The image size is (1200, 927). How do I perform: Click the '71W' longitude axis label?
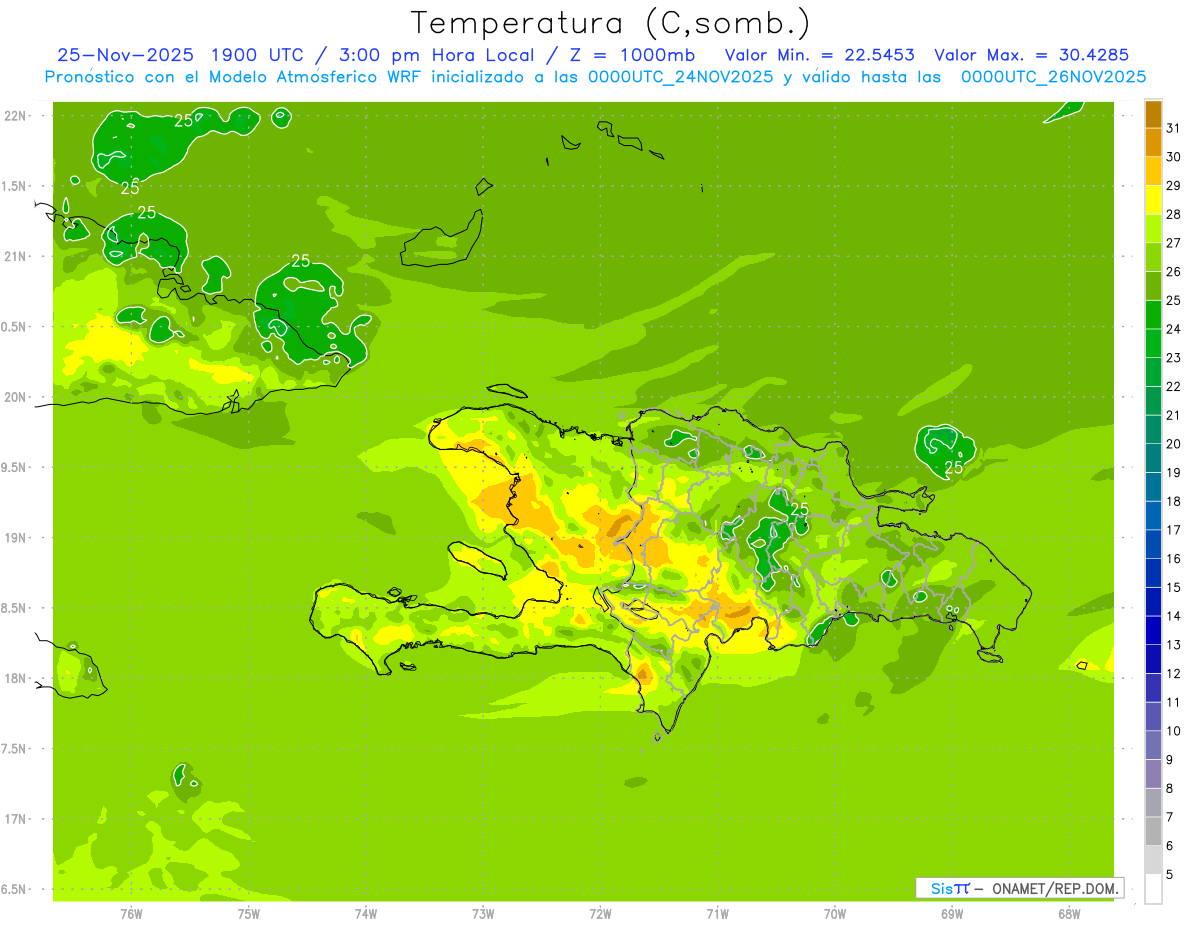pos(717,913)
